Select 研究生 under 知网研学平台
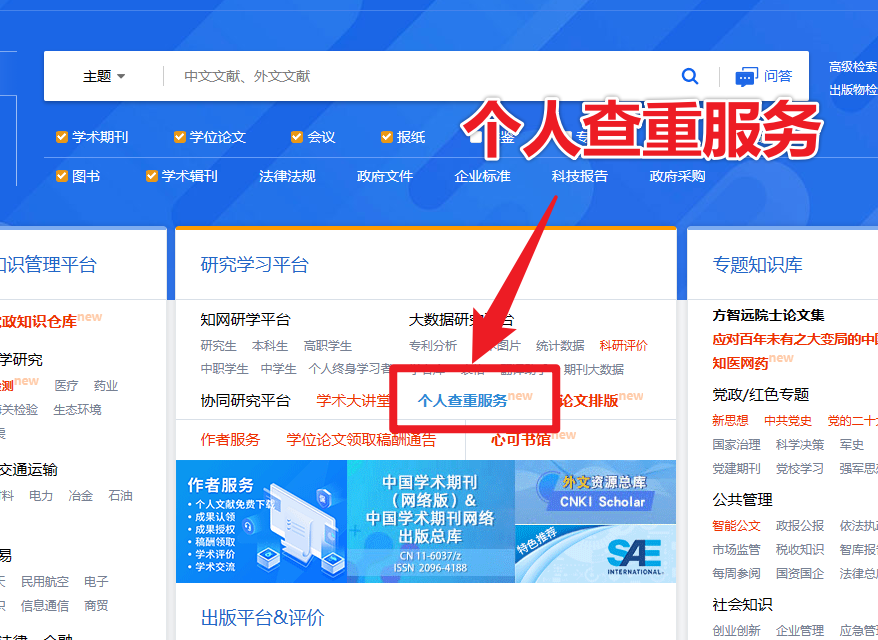The height and width of the screenshot is (640, 878). tap(218, 345)
